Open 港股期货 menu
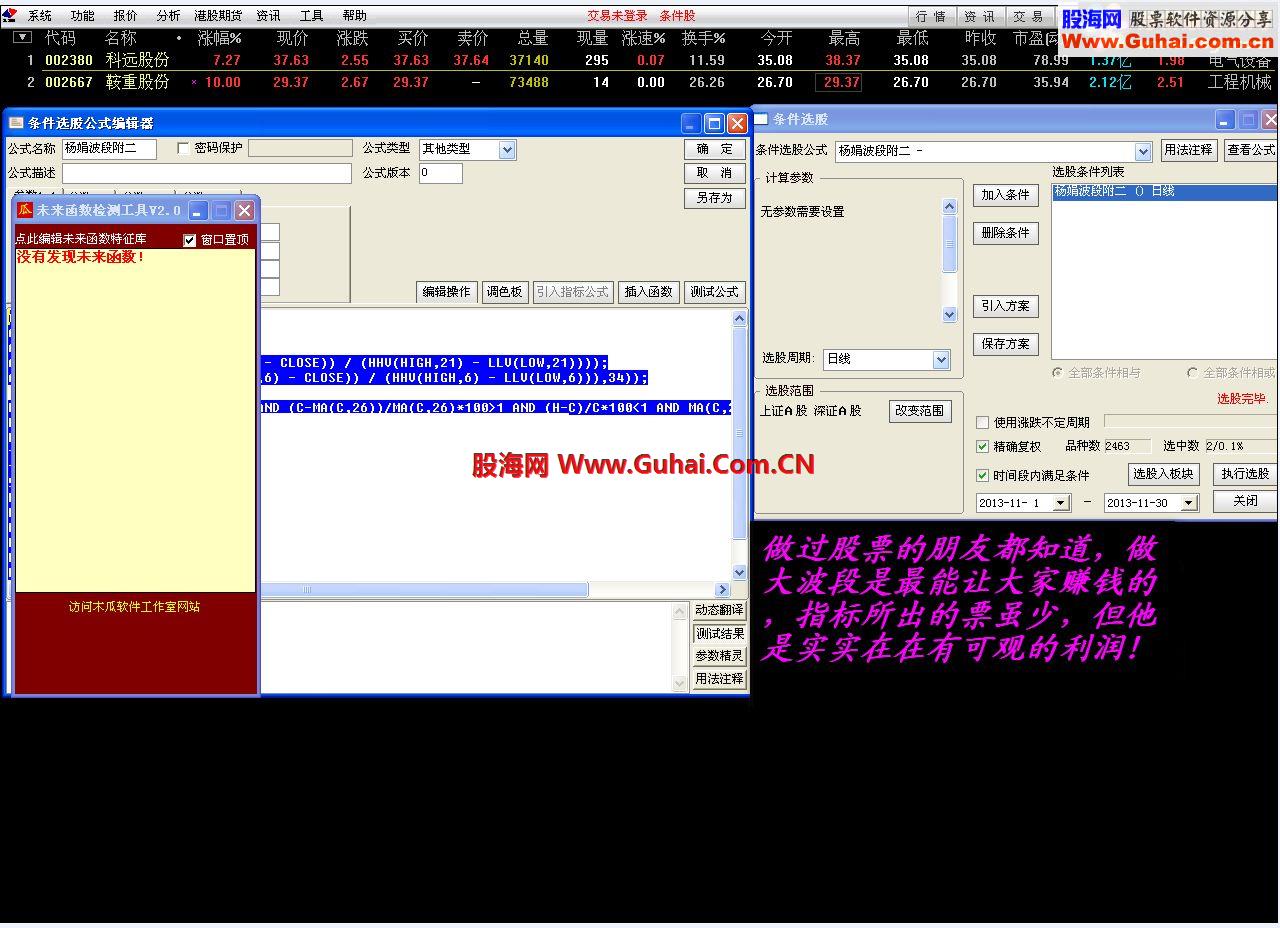Screen dimensions: 1280x928 [x=218, y=16]
